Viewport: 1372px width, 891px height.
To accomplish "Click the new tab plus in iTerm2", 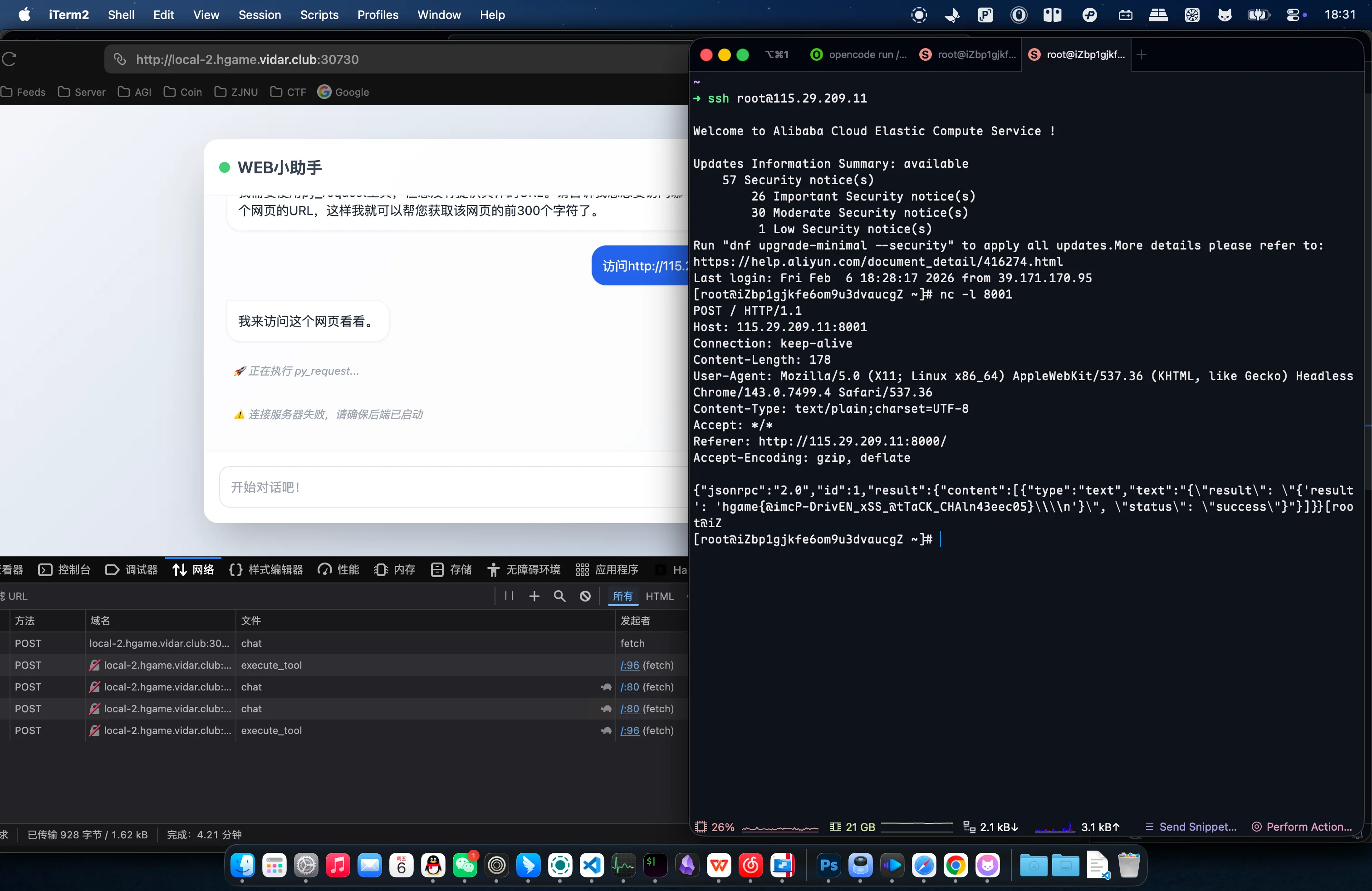I will tap(1142, 54).
